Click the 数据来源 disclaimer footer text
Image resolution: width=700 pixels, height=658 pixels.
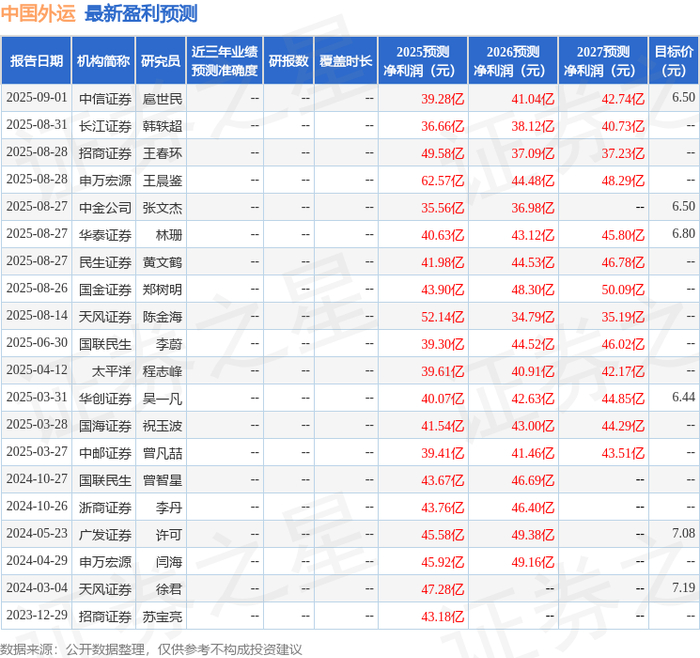(151, 650)
